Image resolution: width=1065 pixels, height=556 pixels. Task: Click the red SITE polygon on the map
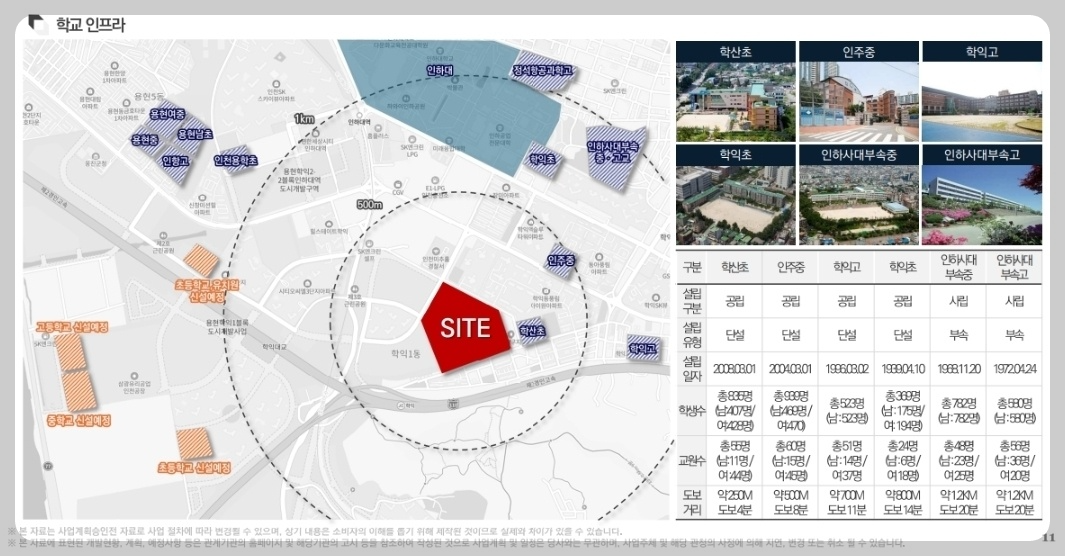click(x=466, y=328)
